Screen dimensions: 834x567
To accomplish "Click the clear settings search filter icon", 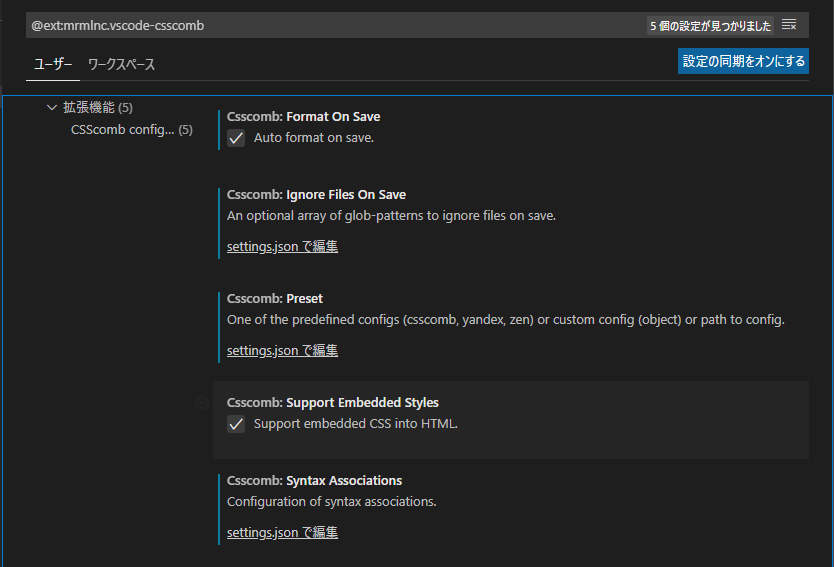I will [x=789, y=25].
